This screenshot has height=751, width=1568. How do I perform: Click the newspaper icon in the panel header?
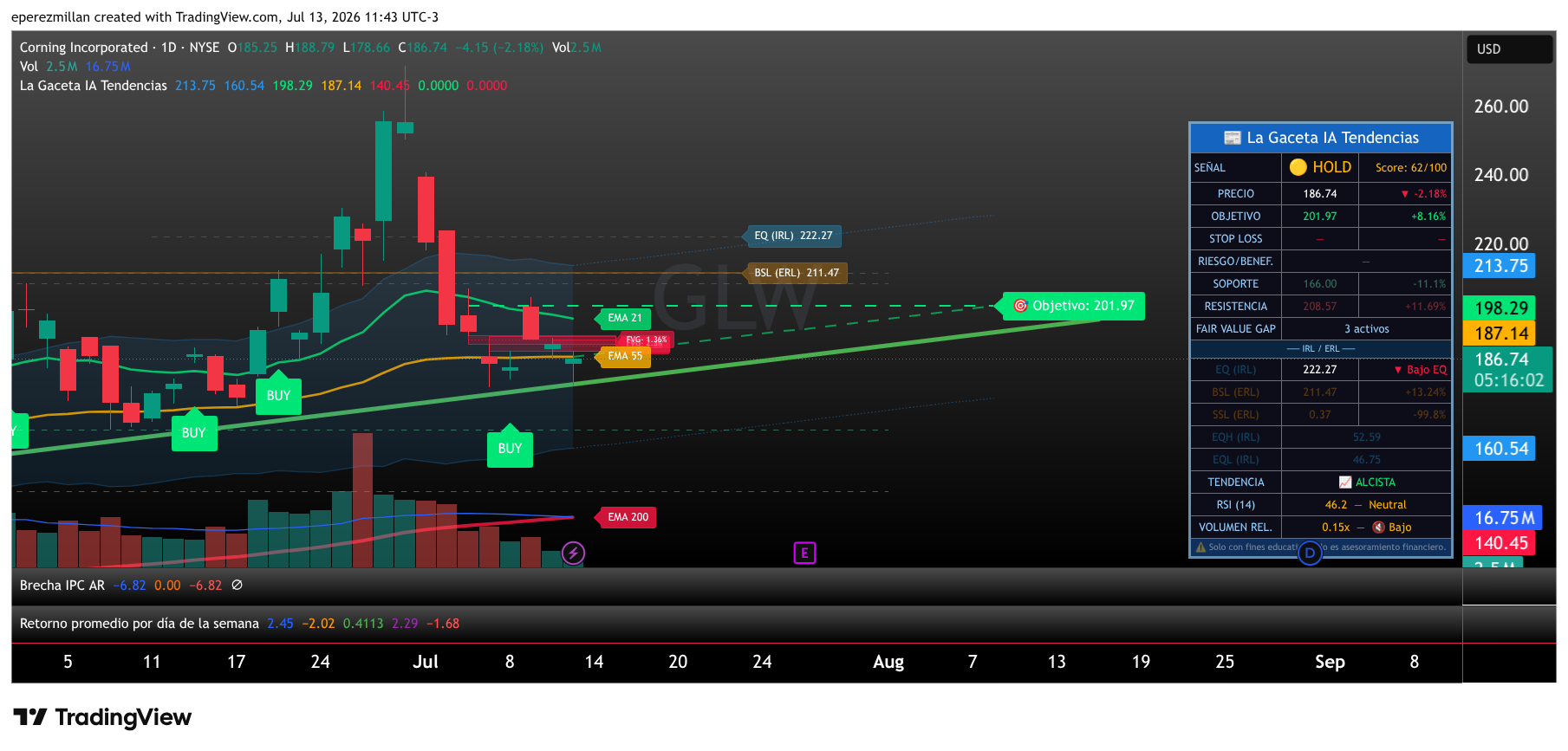point(1233,138)
